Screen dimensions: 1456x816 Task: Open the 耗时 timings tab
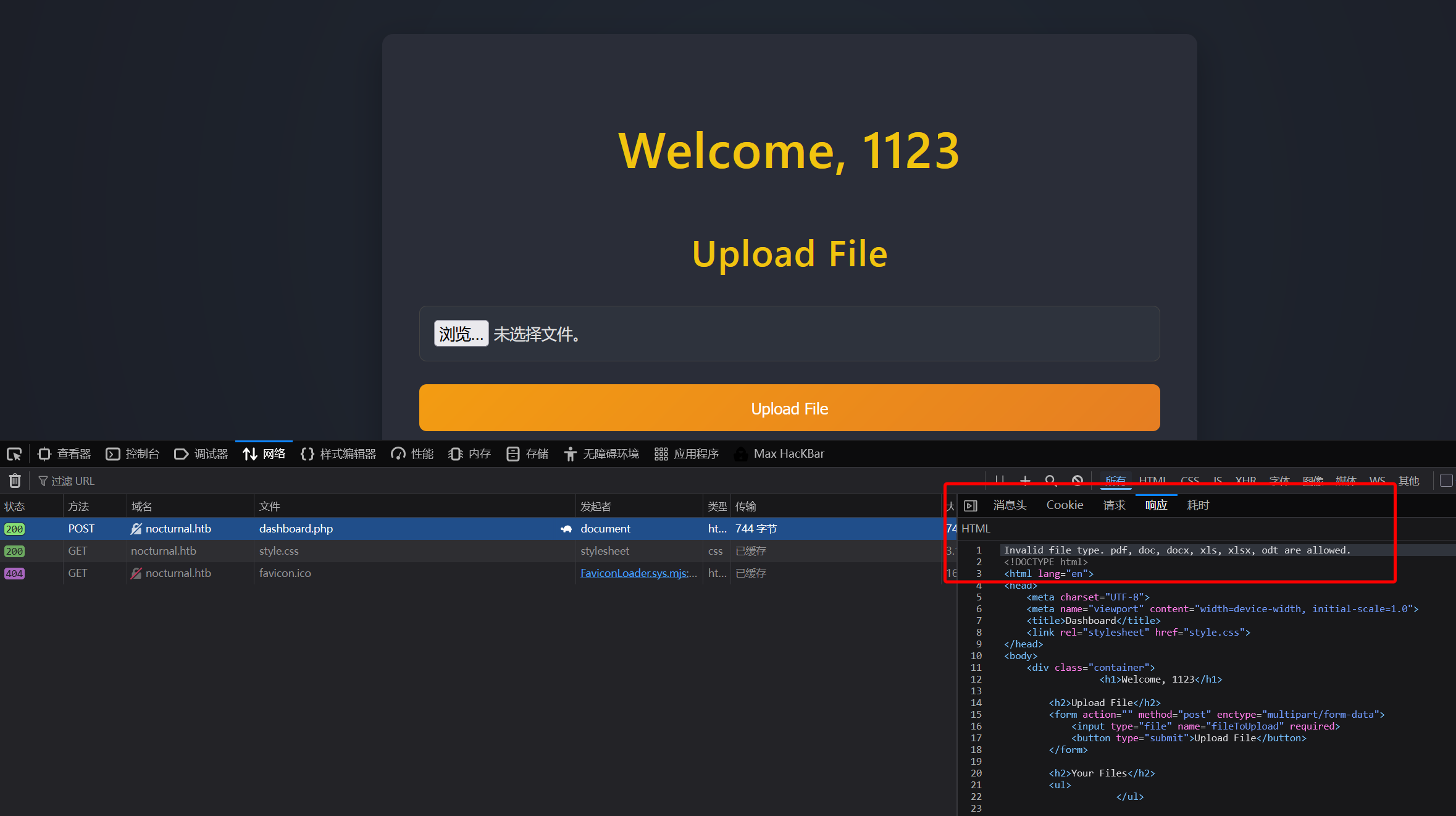click(x=1198, y=505)
